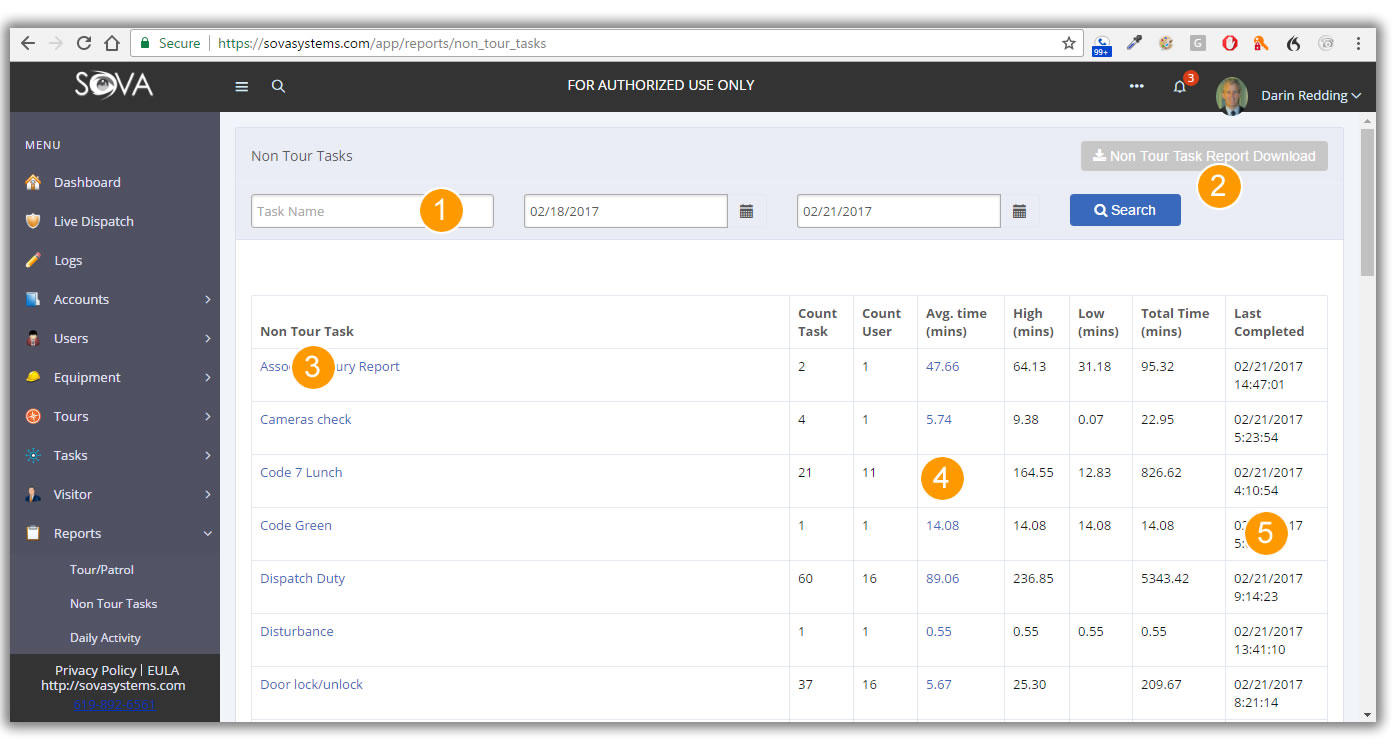Click average time 5.74 for Cameras check
The width and height of the screenshot is (1400, 750).
coord(939,419)
